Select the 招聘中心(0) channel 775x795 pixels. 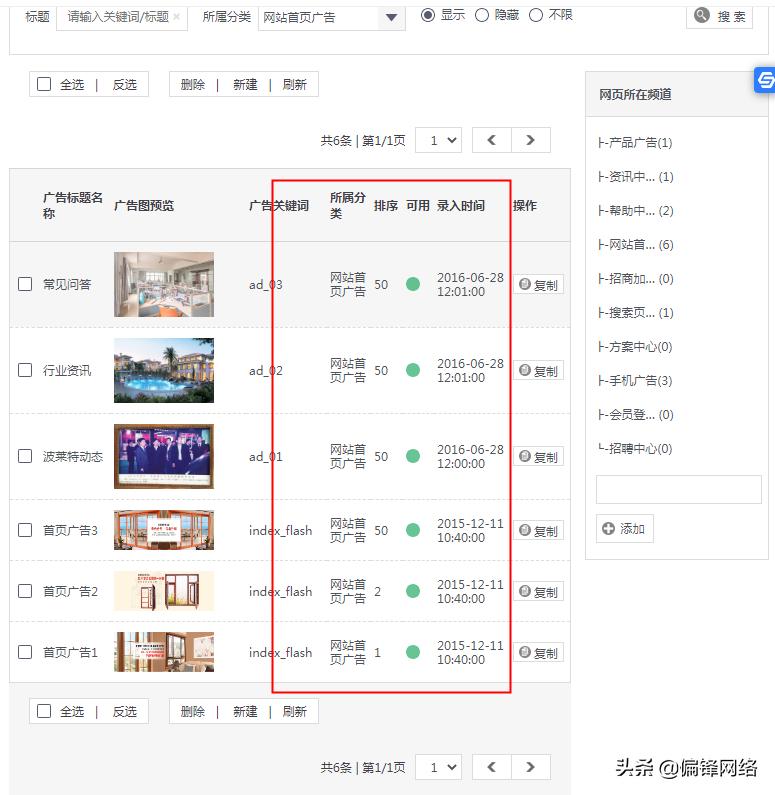(x=635, y=449)
